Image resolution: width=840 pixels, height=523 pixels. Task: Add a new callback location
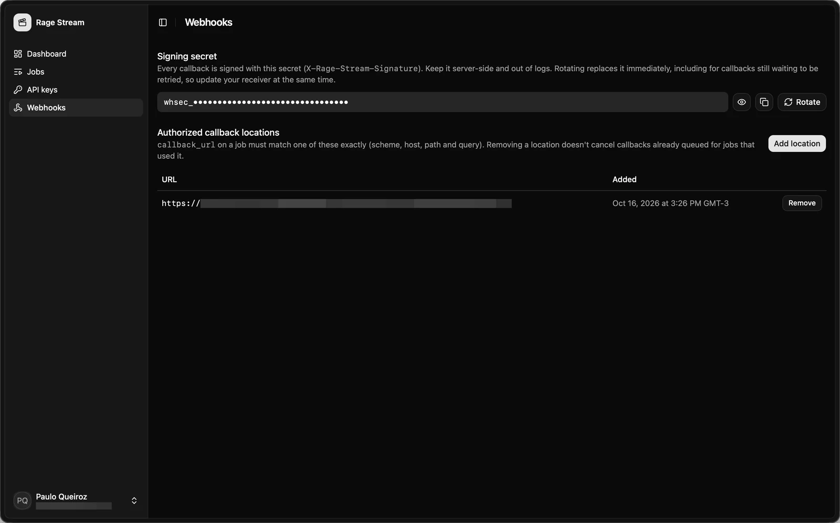(x=797, y=144)
